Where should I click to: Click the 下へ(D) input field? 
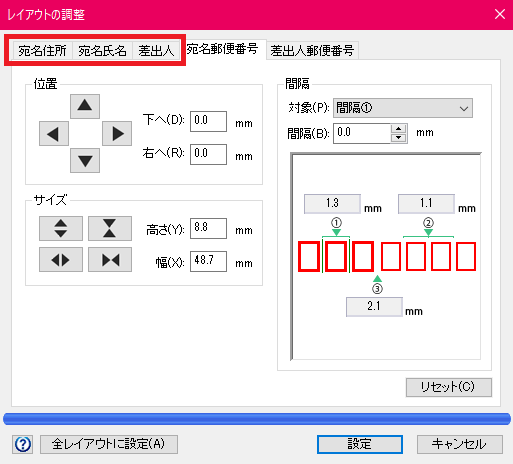tap(208, 121)
